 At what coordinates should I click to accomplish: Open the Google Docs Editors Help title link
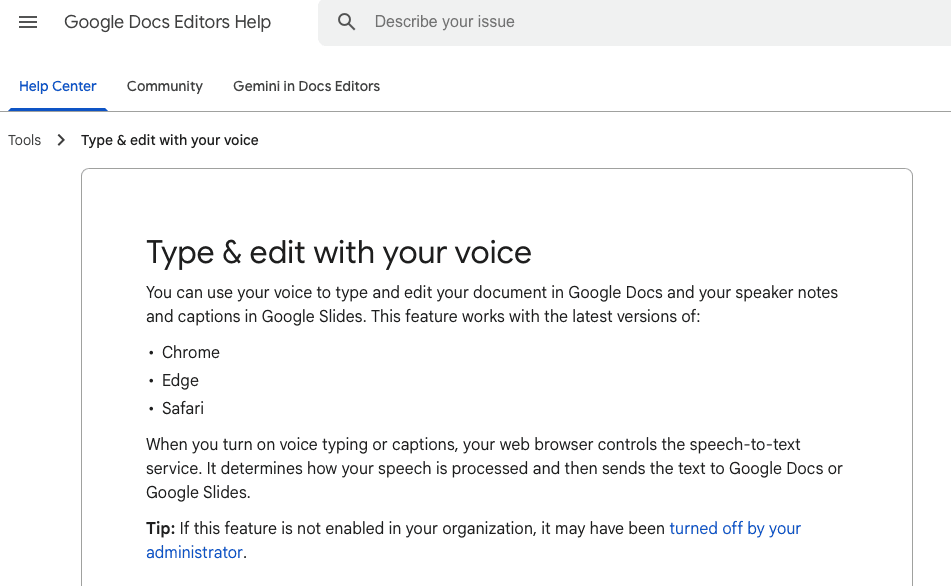(x=167, y=22)
